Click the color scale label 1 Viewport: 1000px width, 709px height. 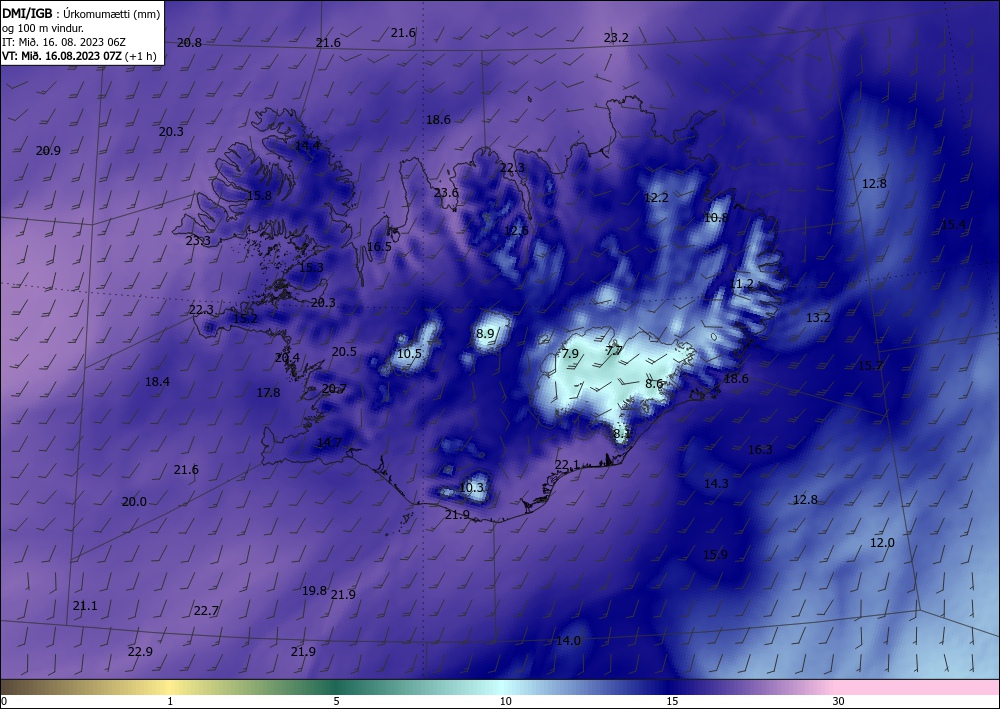tap(170, 701)
